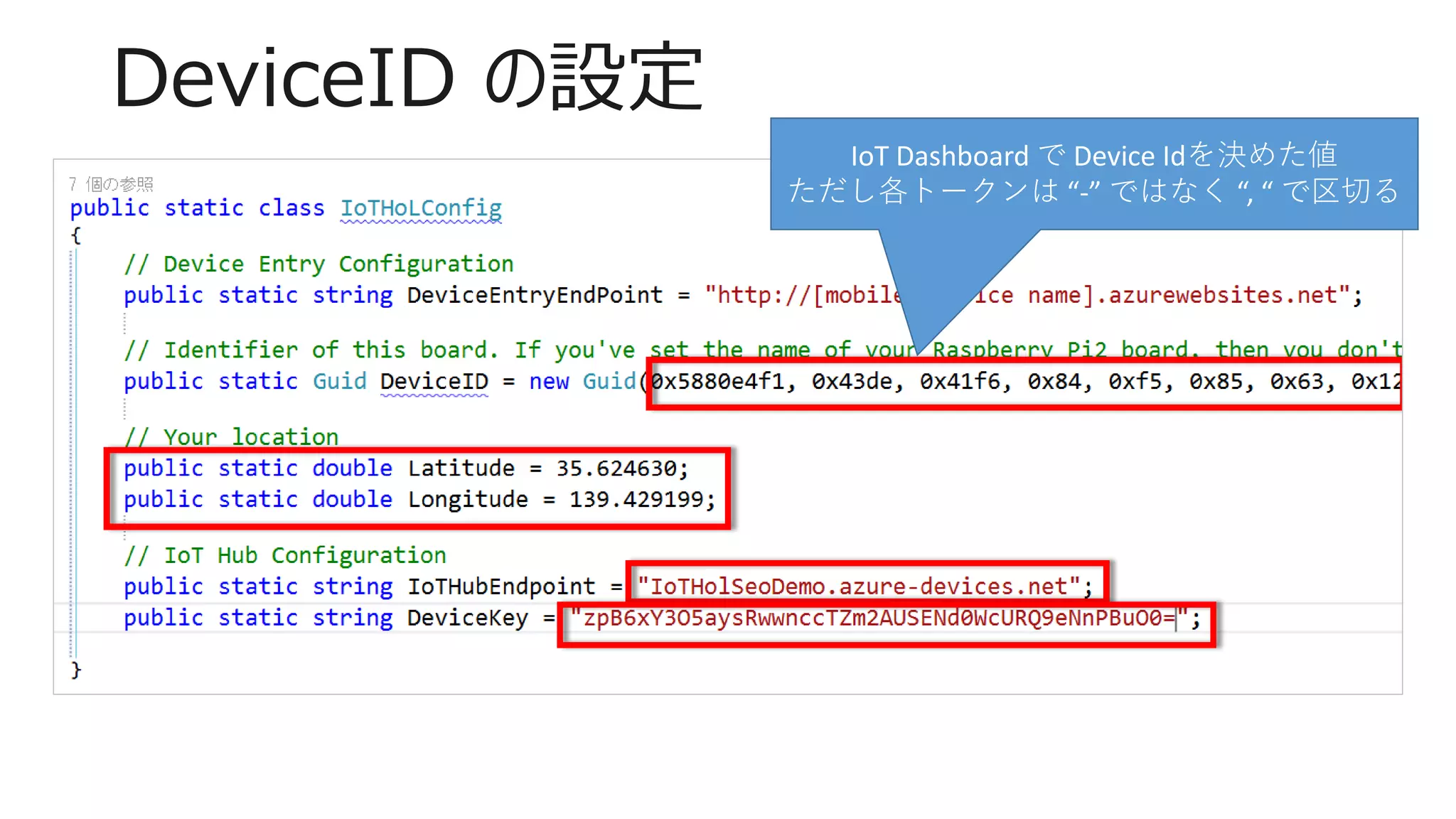
Task: Click the 0x41f6 Guid token
Action: [x=960, y=382]
